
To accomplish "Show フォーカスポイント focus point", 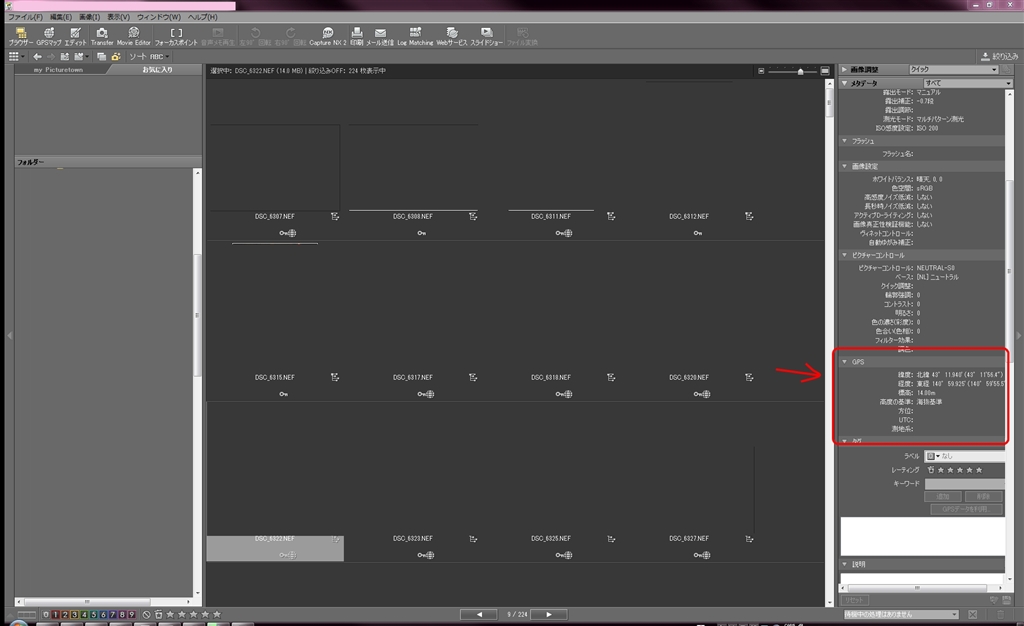I will coord(176,36).
